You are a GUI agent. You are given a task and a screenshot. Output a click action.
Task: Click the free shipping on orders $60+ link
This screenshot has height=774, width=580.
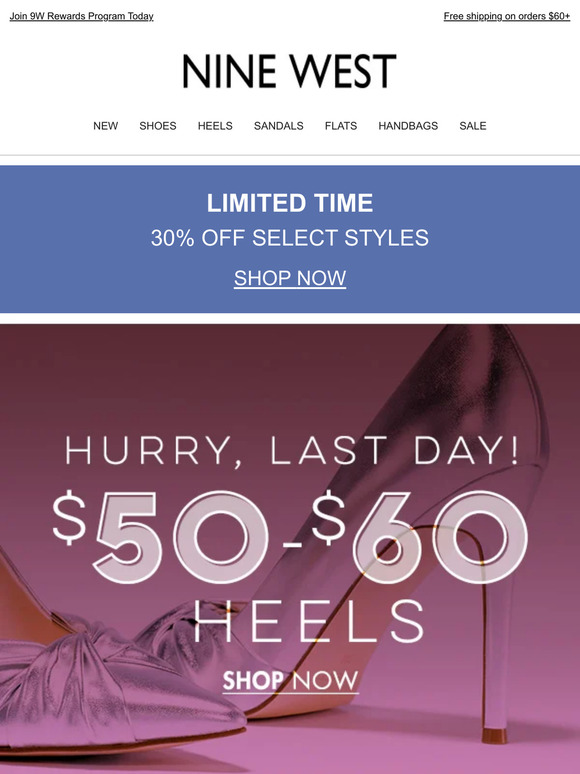pyautogui.click(x=506, y=16)
